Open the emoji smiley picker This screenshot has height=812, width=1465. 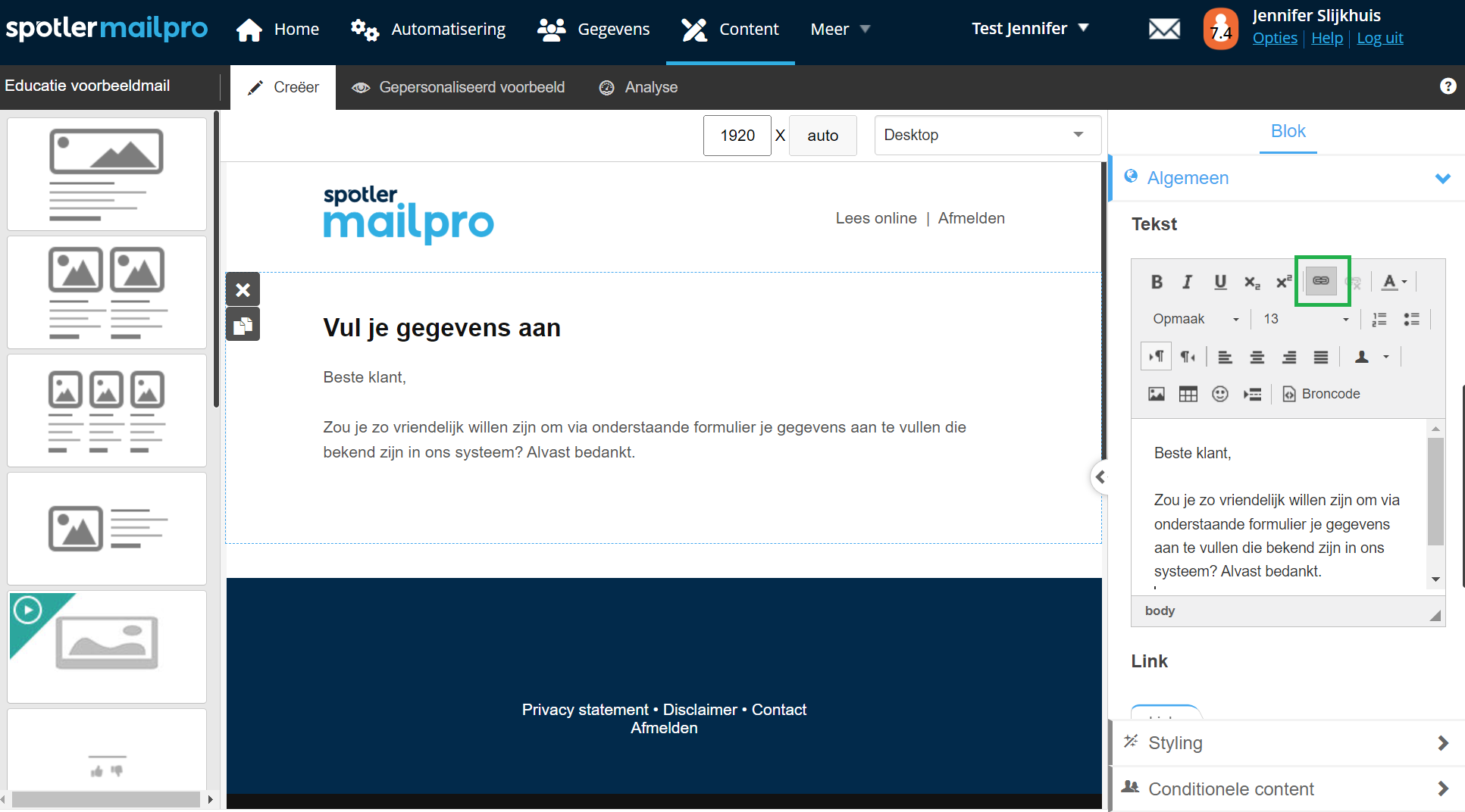(x=1219, y=394)
